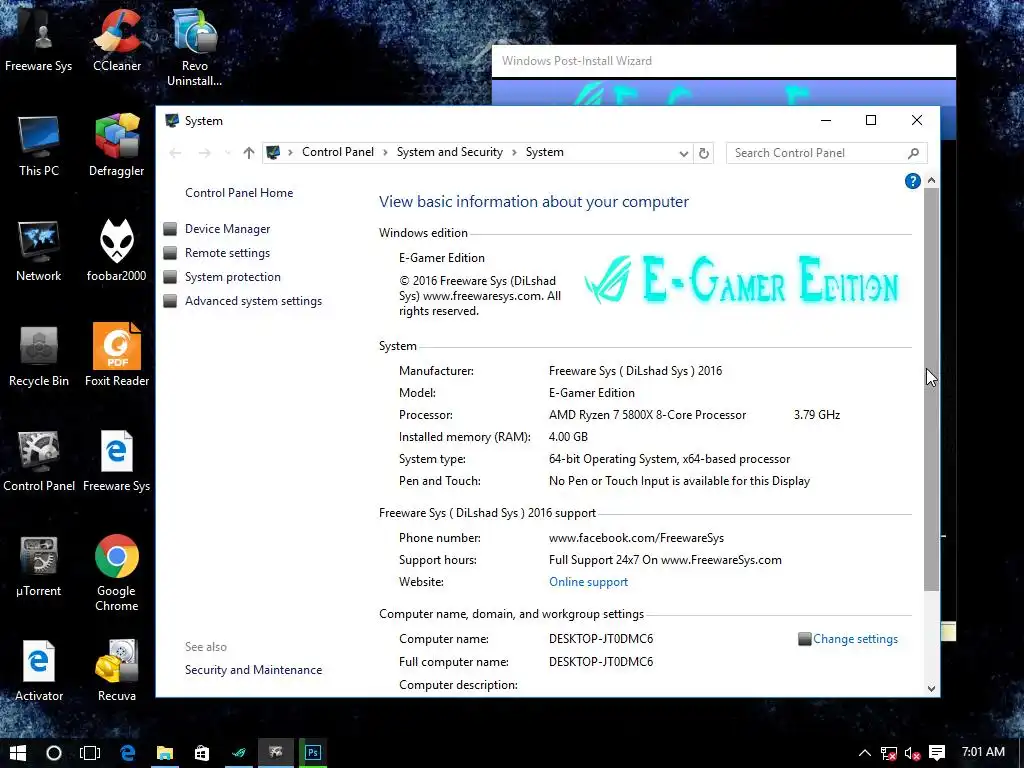Open recent locations dropdown arrow
The height and width of the screenshot is (768, 1024).
(x=227, y=153)
